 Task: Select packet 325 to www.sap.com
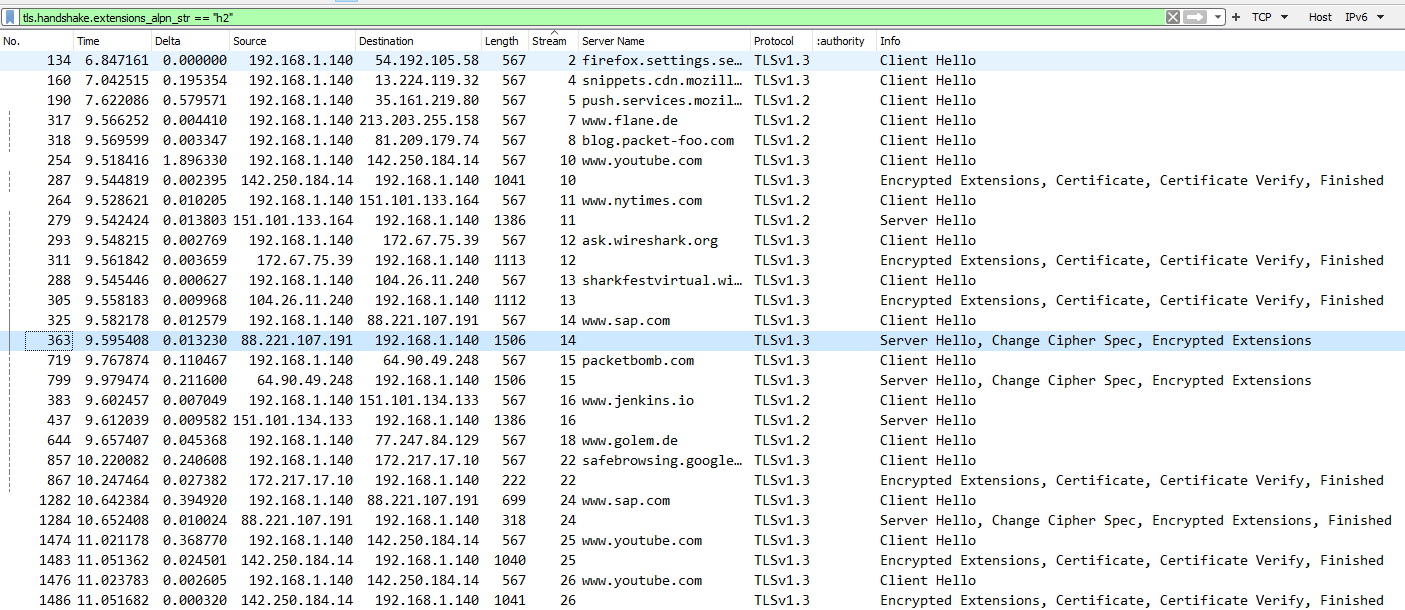click(702, 320)
